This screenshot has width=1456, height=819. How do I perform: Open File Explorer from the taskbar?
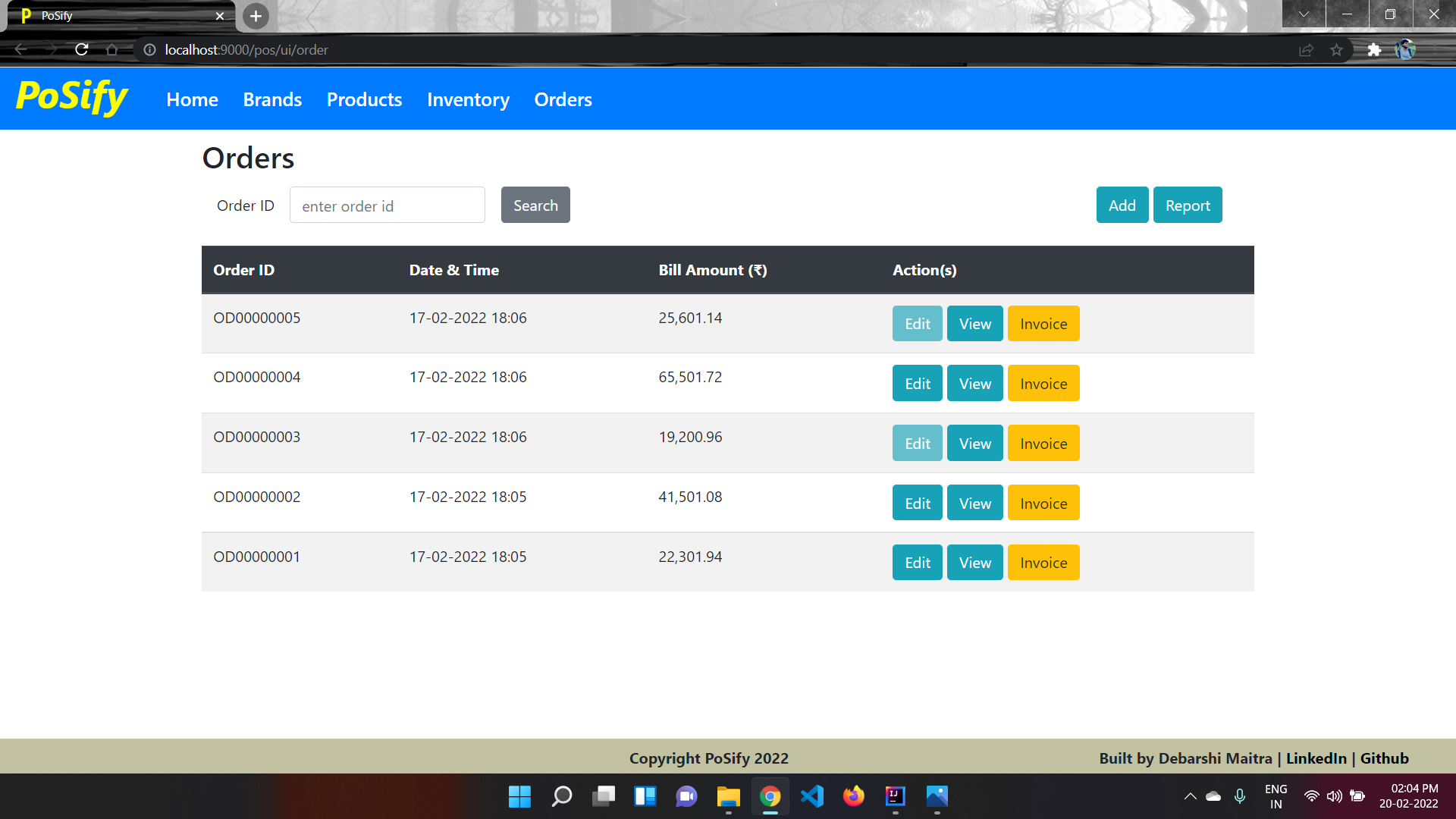point(728,796)
